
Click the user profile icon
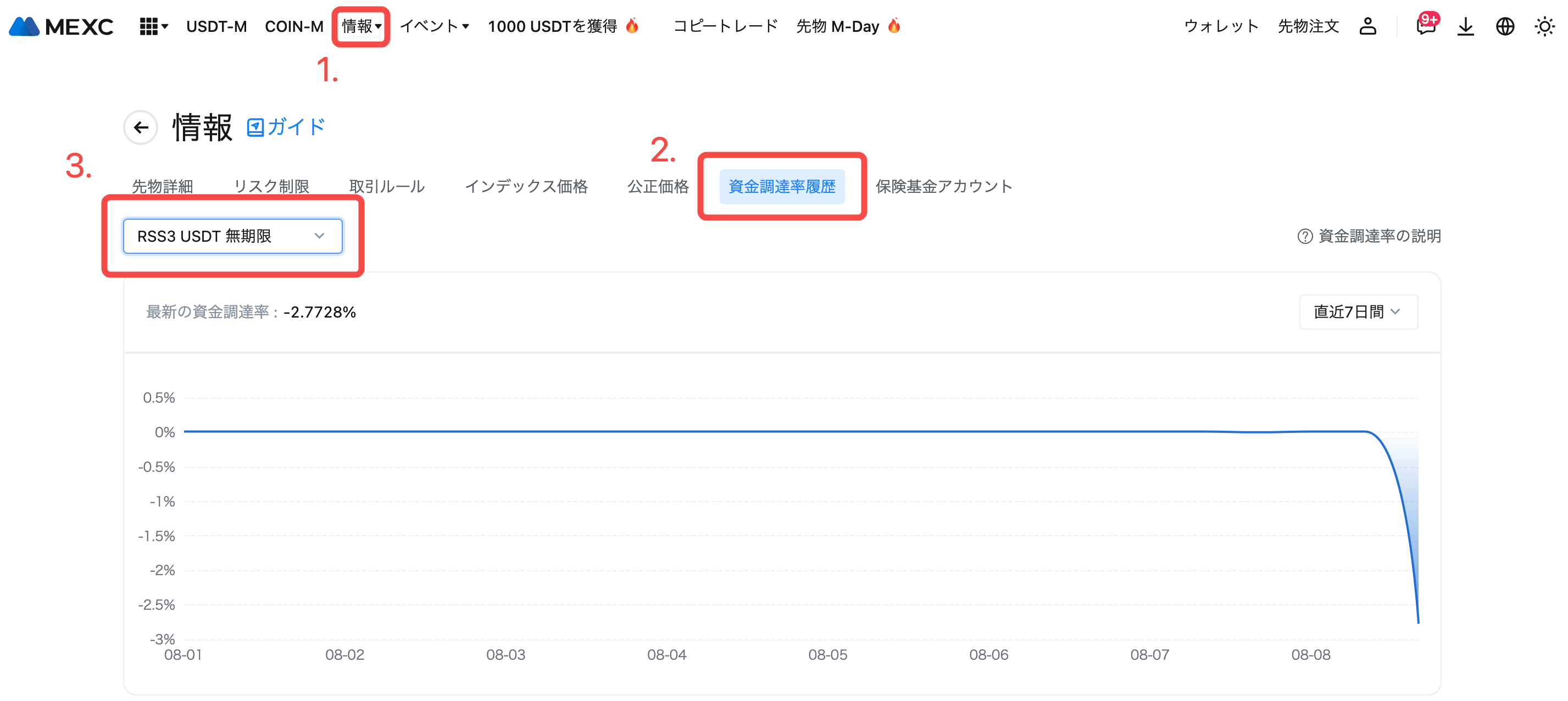[1367, 26]
